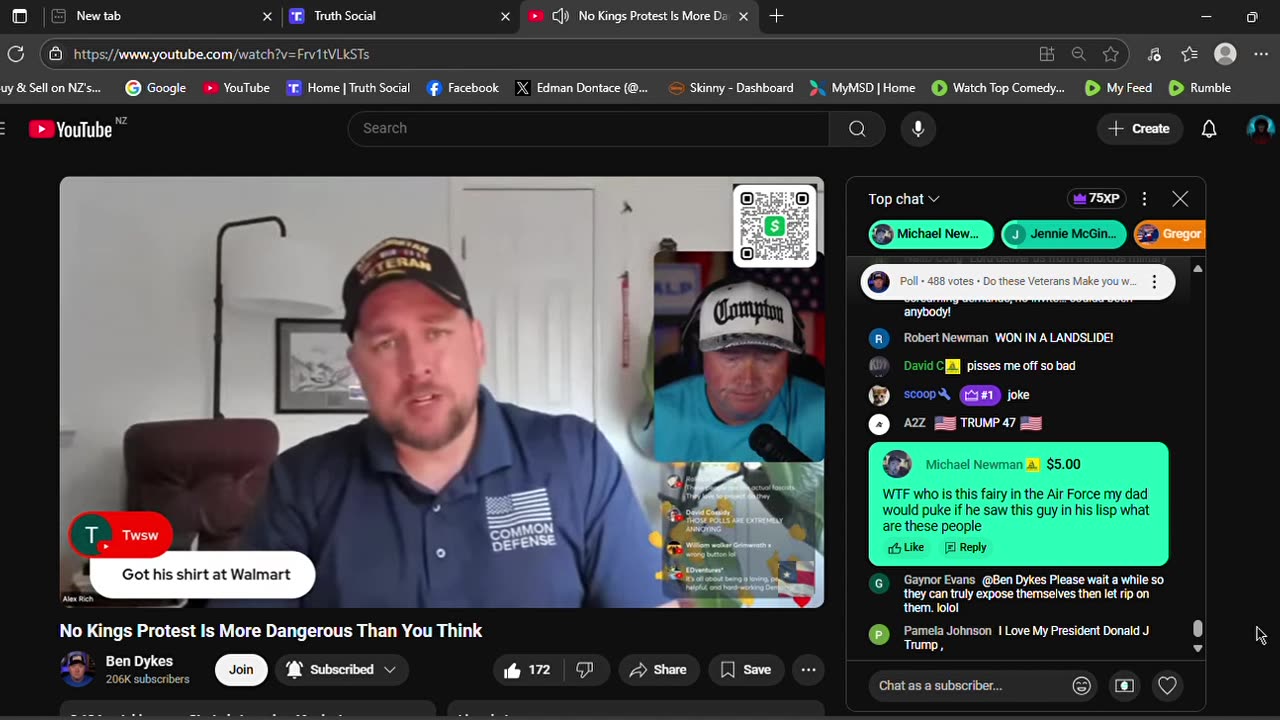
Task: Open live chat options menu
Action: tap(1144, 199)
